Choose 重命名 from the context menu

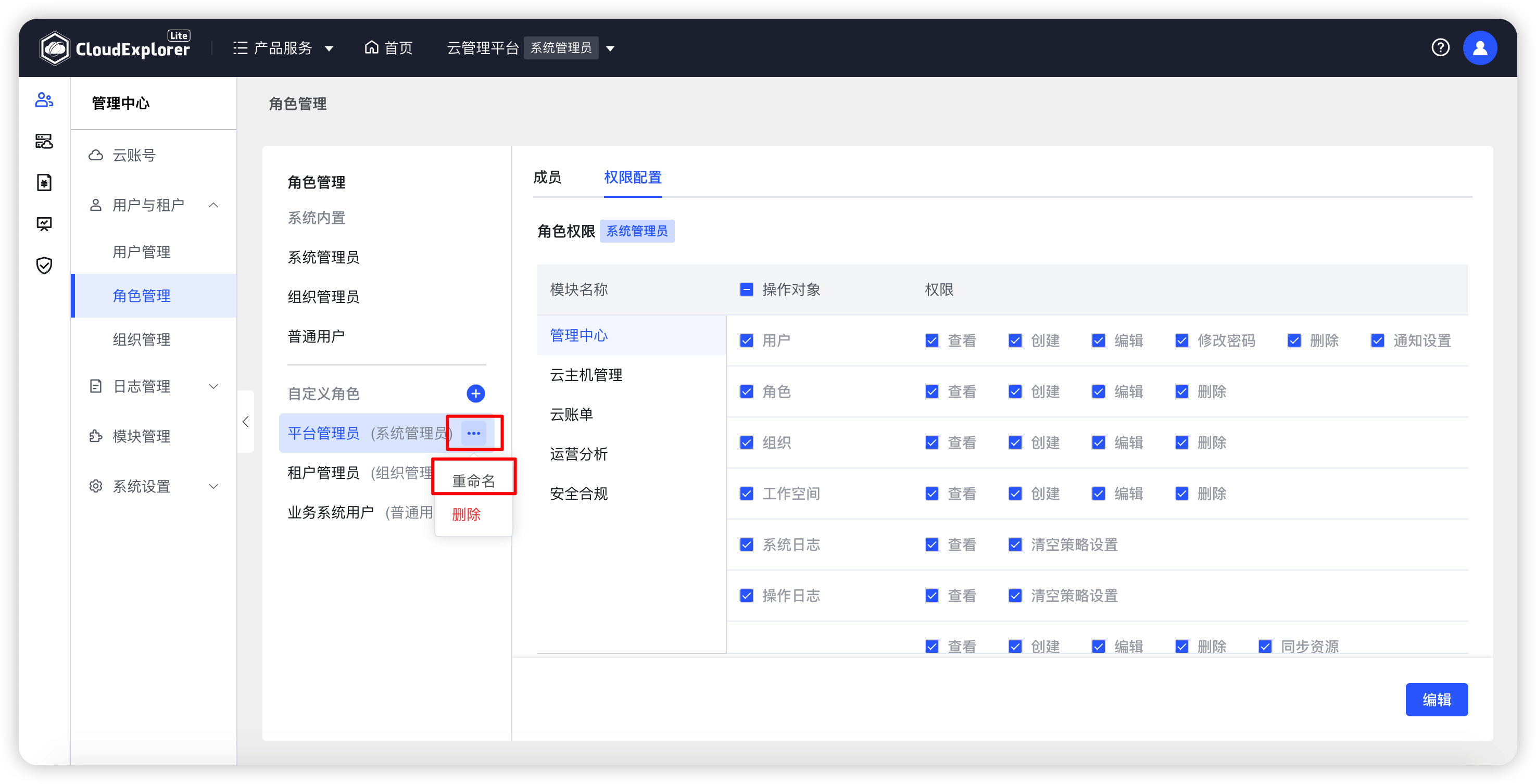pos(473,480)
